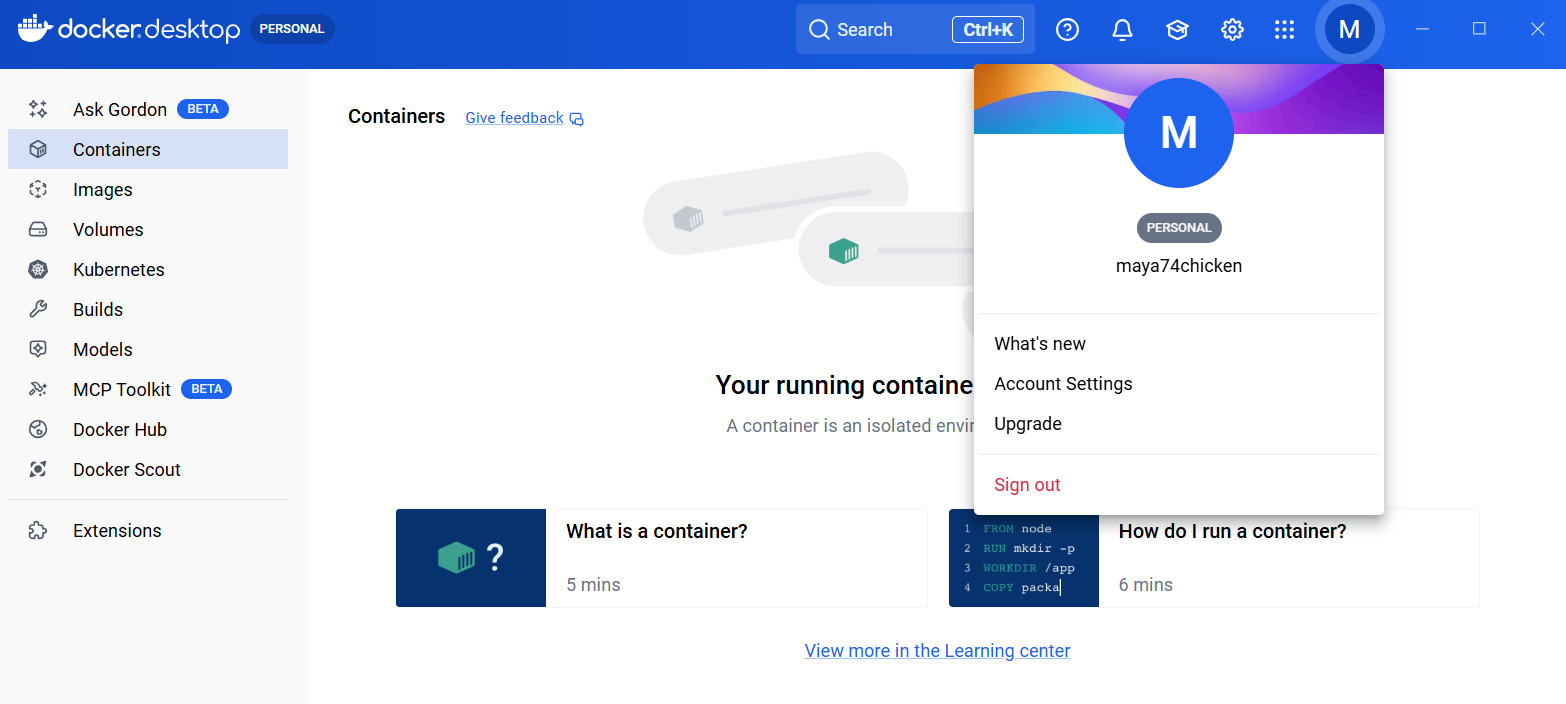The width and height of the screenshot is (1566, 704).
Task: Select Account Settings from the account menu
Action: click(1063, 384)
